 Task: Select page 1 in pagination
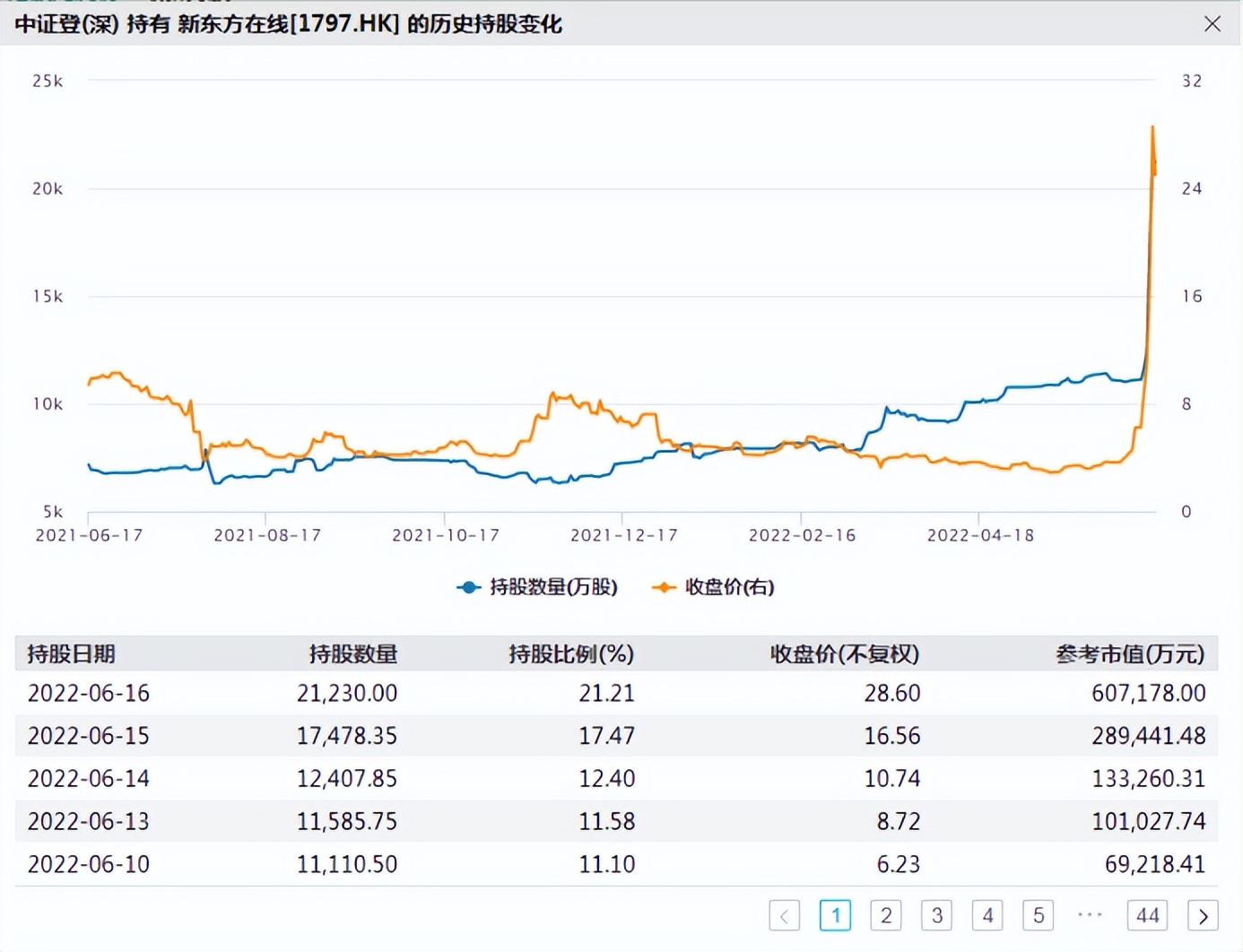point(835,915)
